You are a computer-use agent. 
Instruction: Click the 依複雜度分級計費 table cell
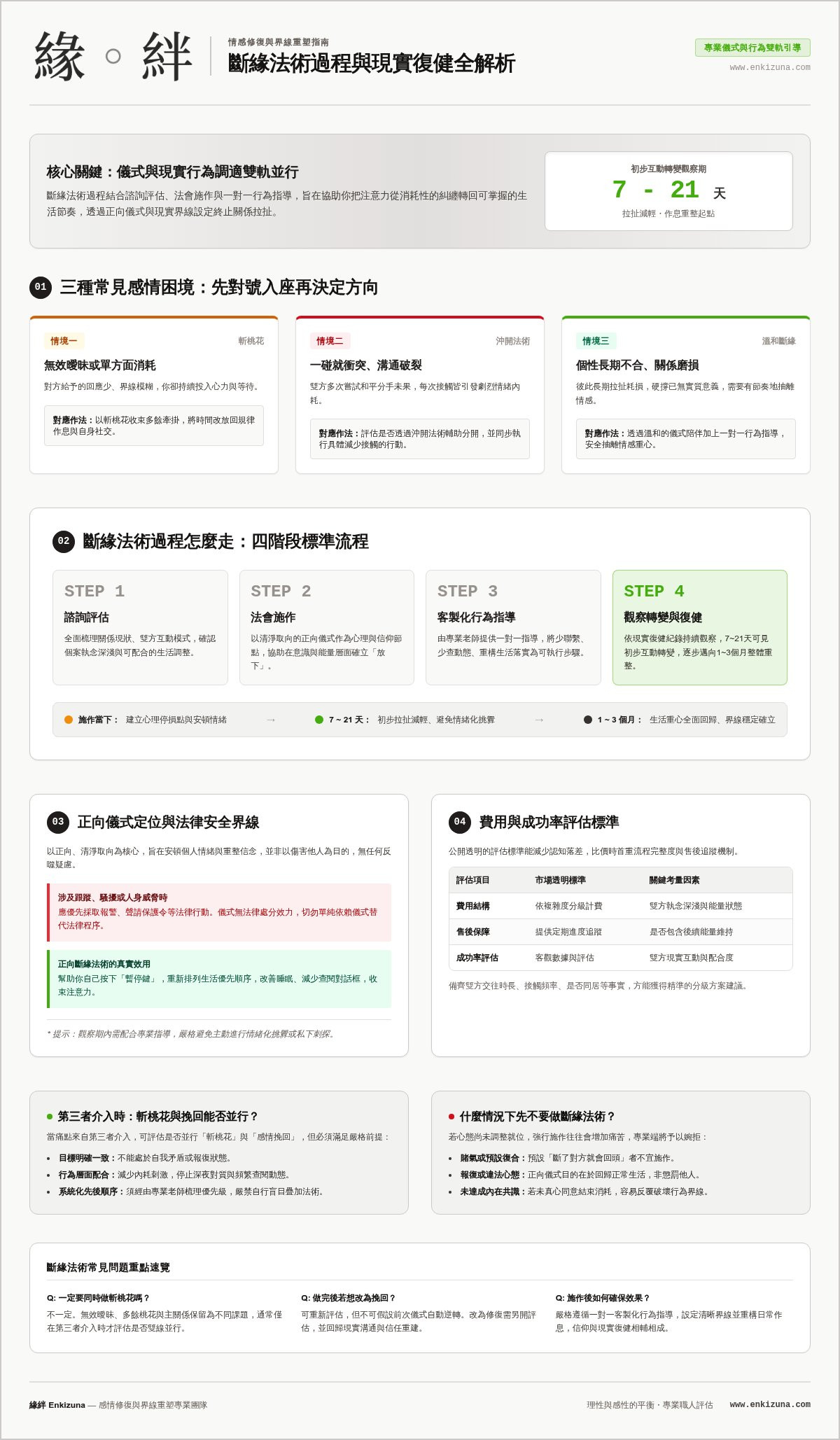pos(569,906)
